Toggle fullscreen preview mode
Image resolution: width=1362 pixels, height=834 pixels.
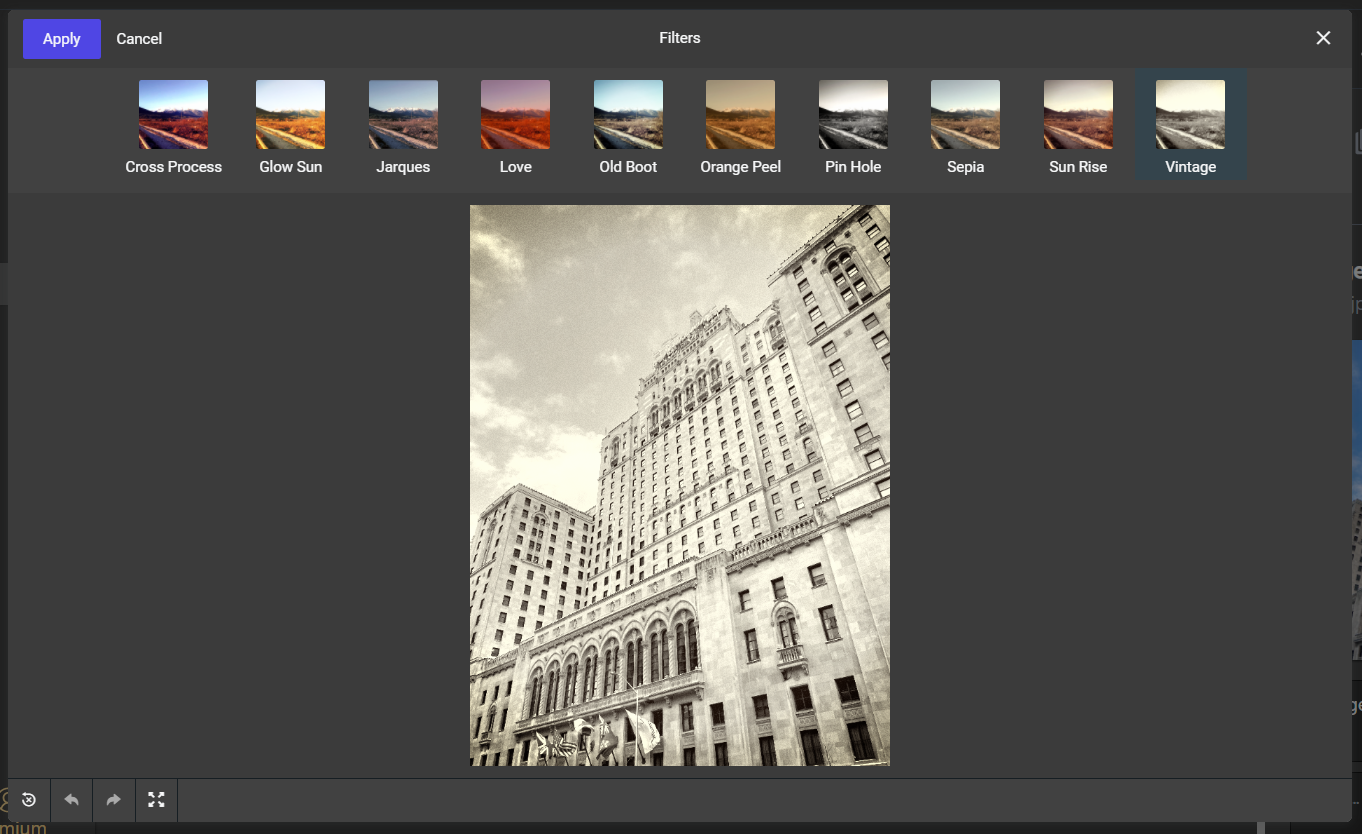point(156,800)
